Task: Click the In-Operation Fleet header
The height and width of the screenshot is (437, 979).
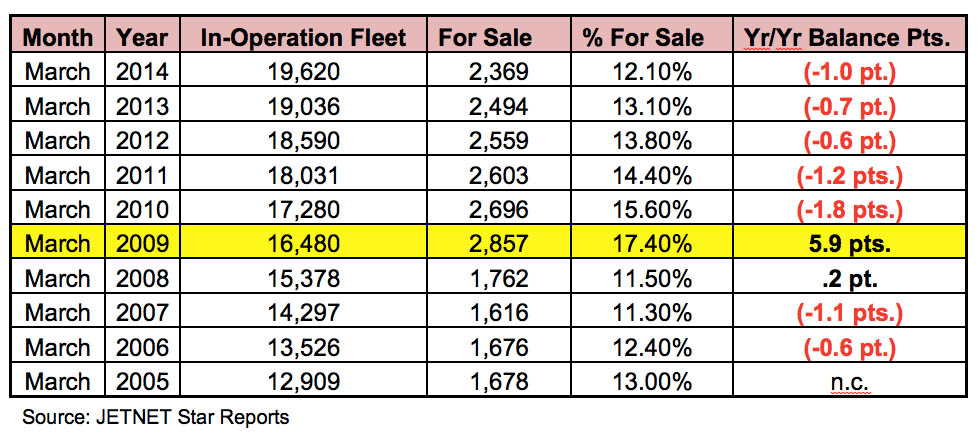Action: click(x=303, y=39)
